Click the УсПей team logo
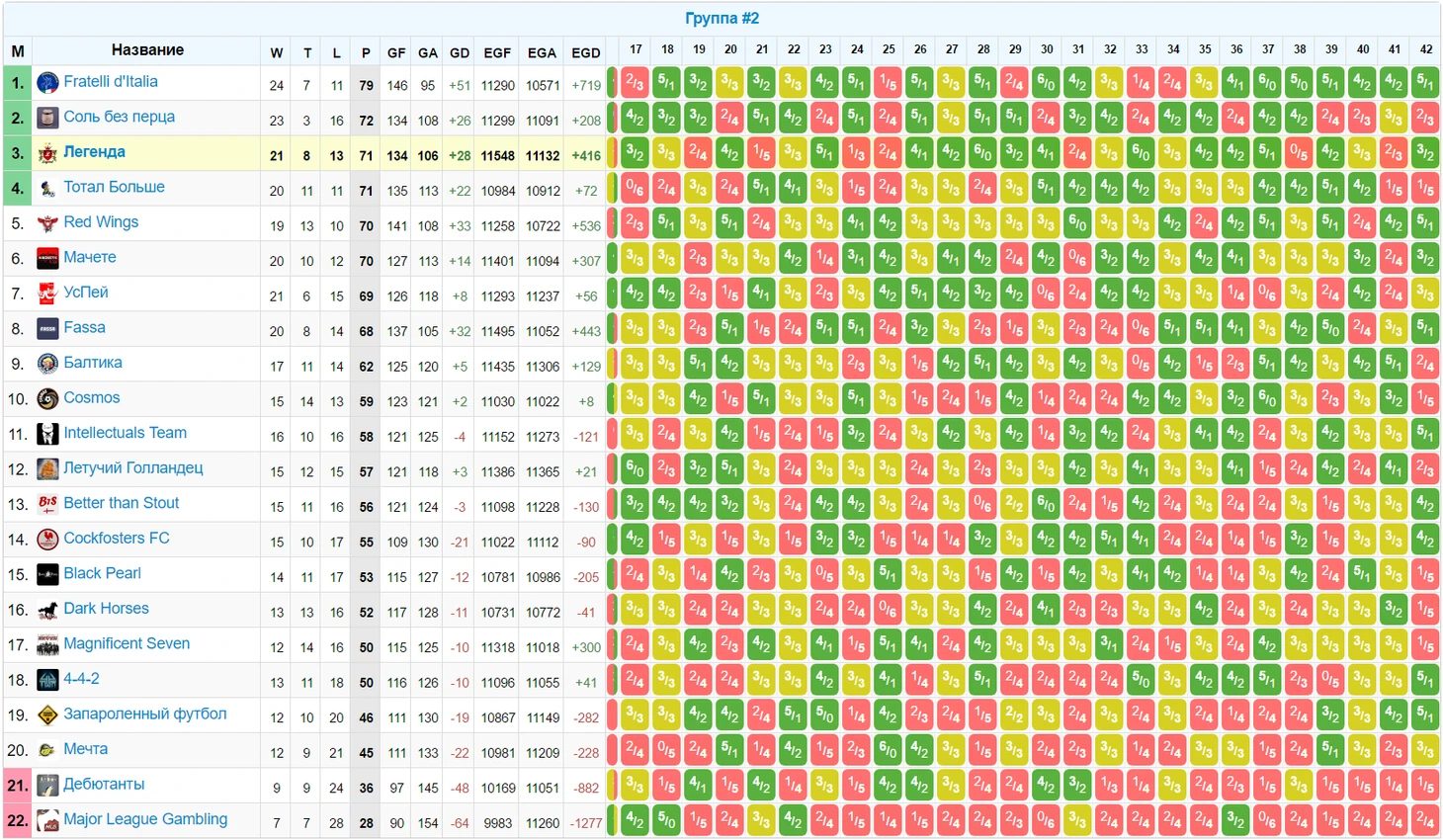 click(x=47, y=294)
